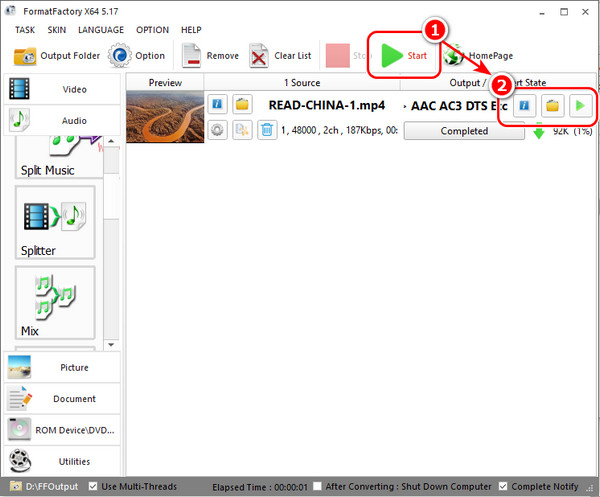Click the Output / Convert State header
The image size is (600, 497).
tap(497, 82)
